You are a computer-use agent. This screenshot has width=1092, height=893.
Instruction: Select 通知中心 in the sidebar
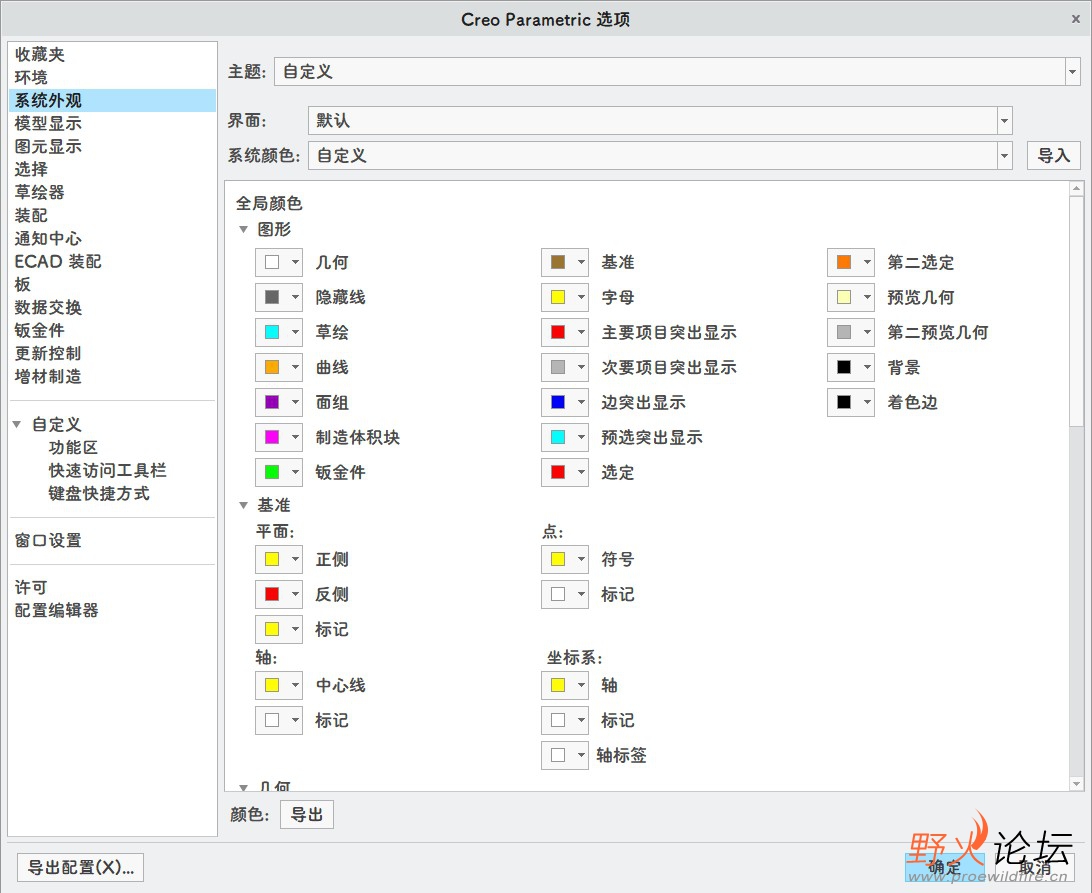pyautogui.click(x=48, y=238)
